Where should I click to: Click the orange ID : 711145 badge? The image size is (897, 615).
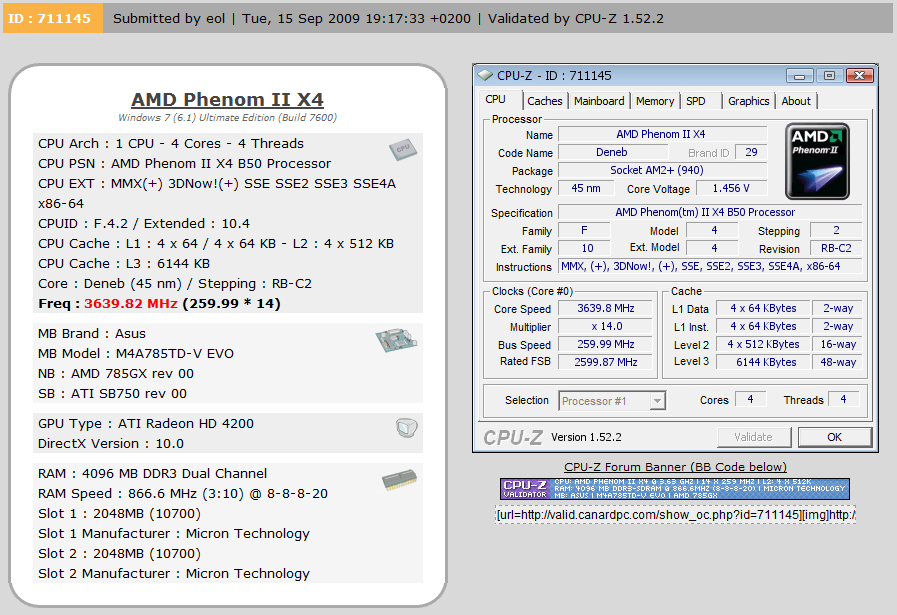click(x=53, y=18)
